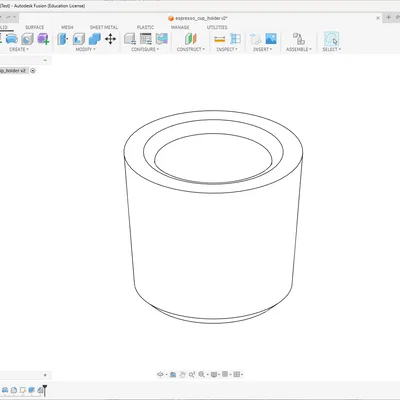
Task: Open a new design tab with plus
Action: click(388, 17)
